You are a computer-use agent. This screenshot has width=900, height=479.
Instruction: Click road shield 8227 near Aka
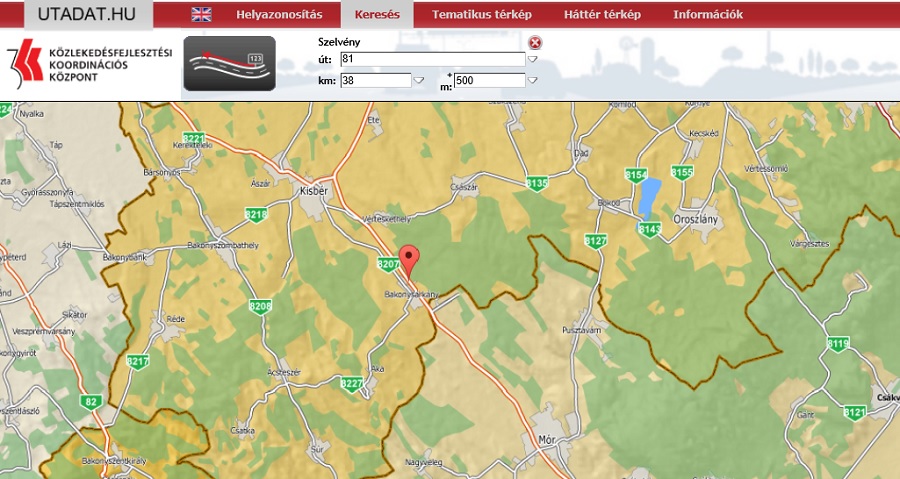pos(351,384)
